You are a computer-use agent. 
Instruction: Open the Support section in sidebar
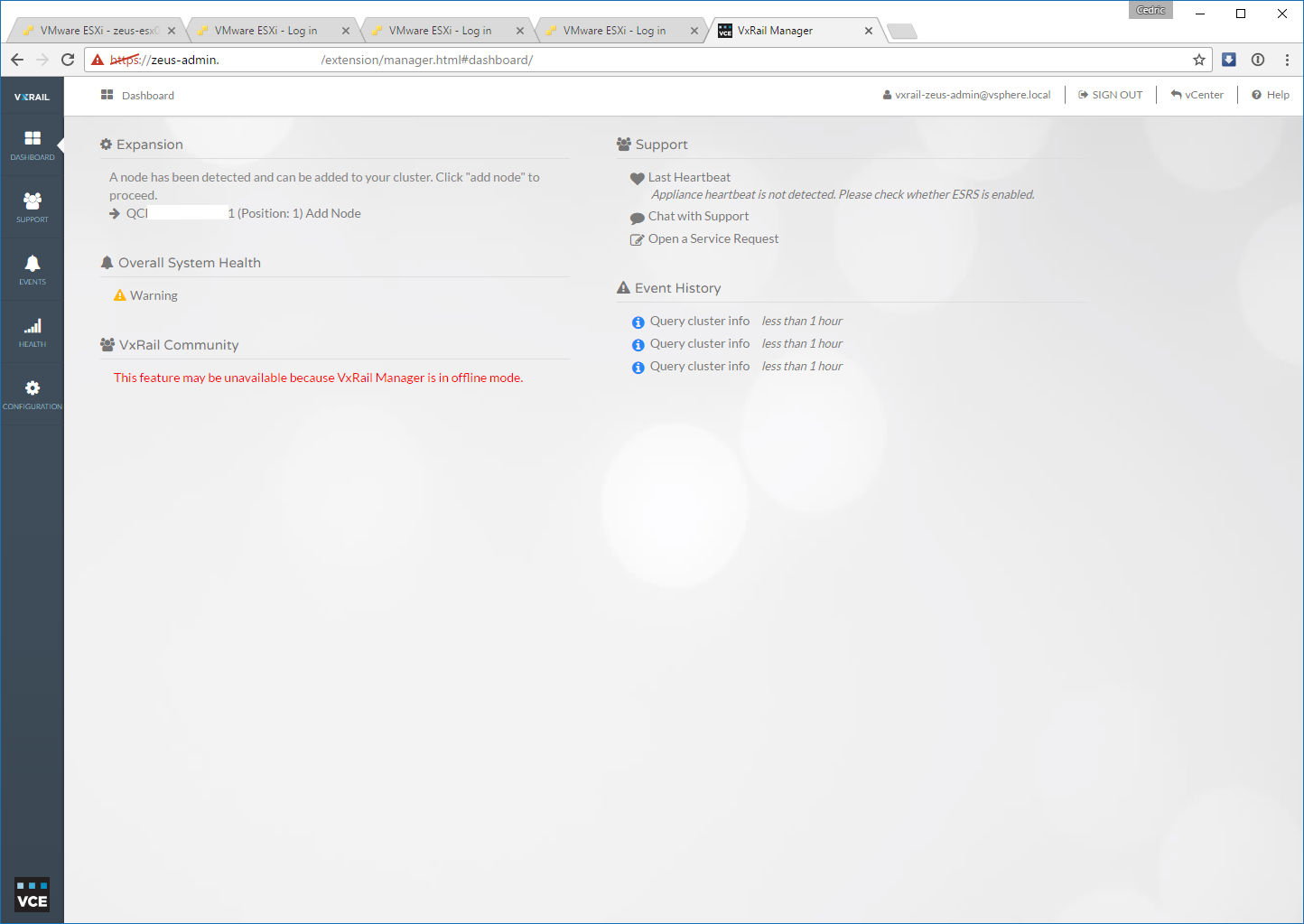pyautogui.click(x=33, y=207)
